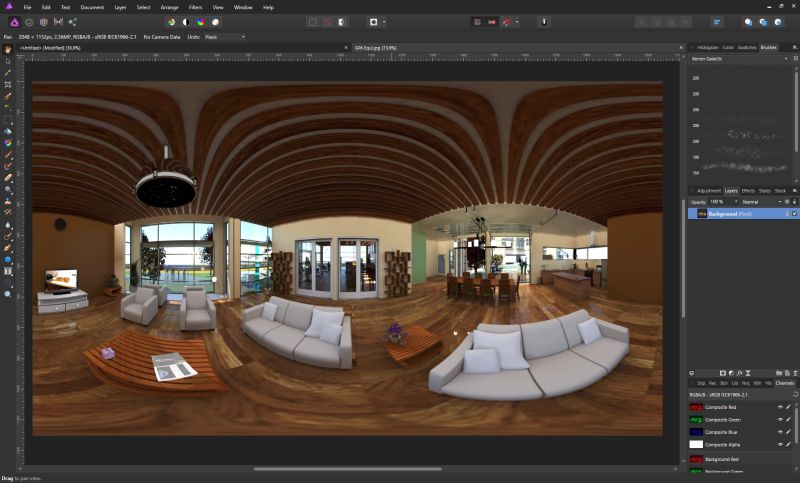Apply Auto Levels from toolbar

tap(171, 22)
